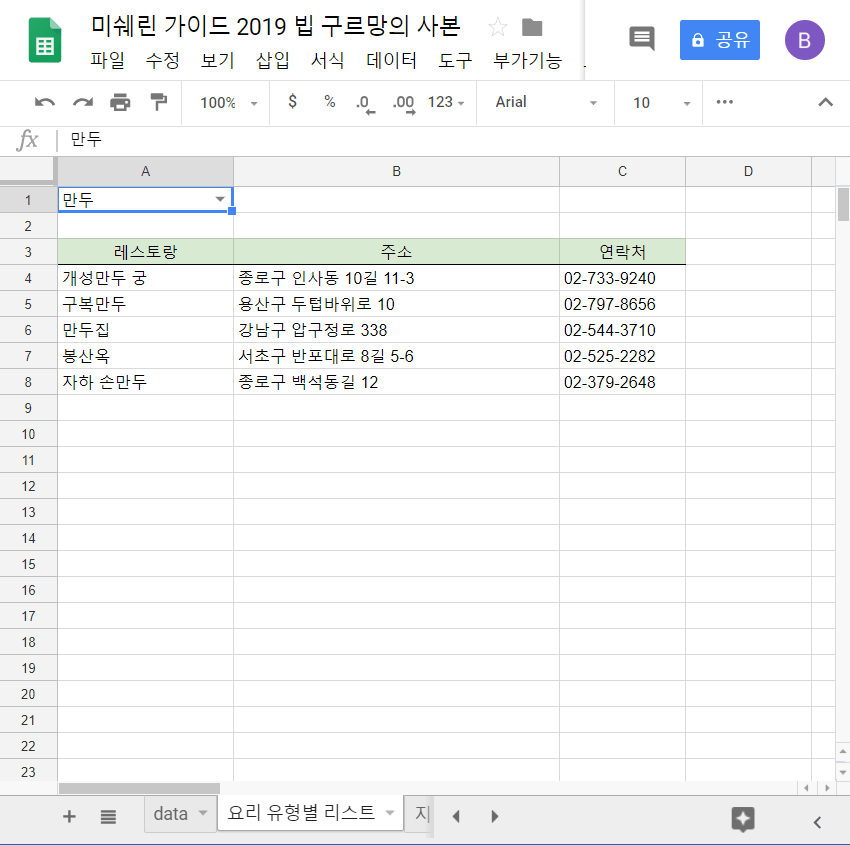This screenshot has width=850, height=845.
Task: Collapse the toolbar with the up chevron
Action: [825, 102]
